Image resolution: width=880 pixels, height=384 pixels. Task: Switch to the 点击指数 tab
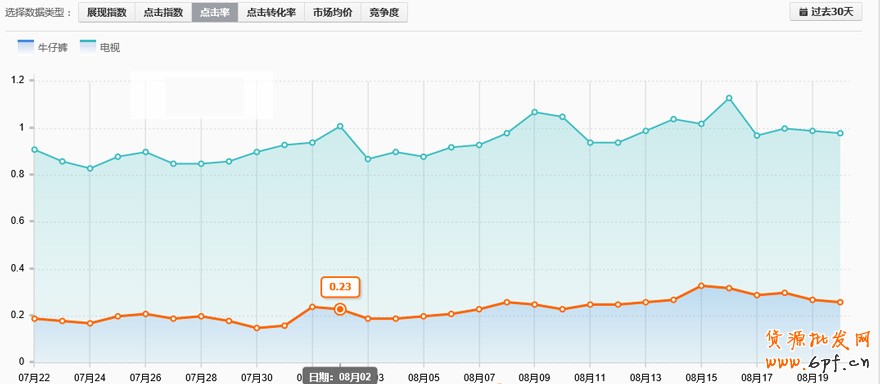point(163,12)
